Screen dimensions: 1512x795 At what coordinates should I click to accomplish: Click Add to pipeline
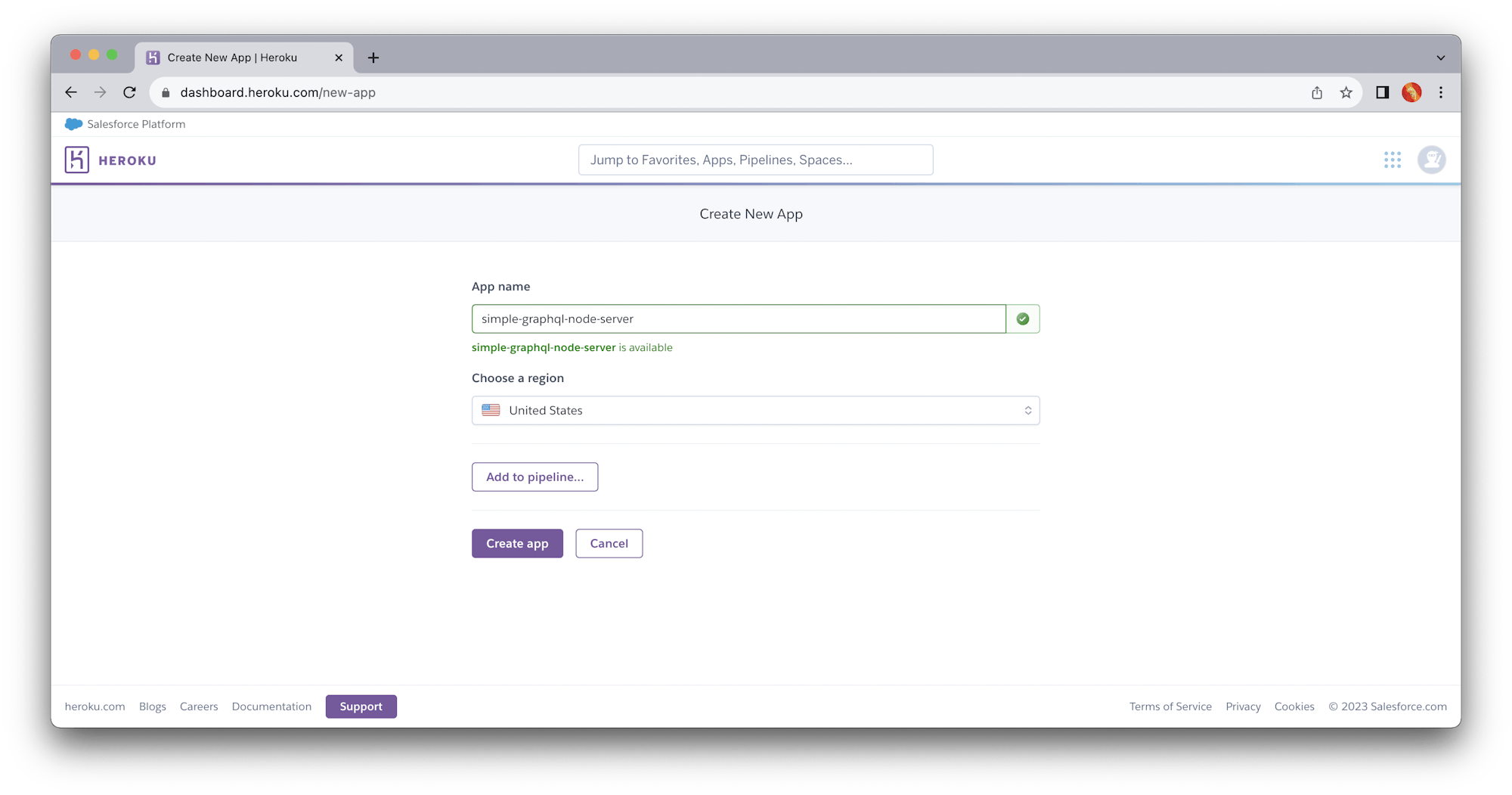[534, 477]
